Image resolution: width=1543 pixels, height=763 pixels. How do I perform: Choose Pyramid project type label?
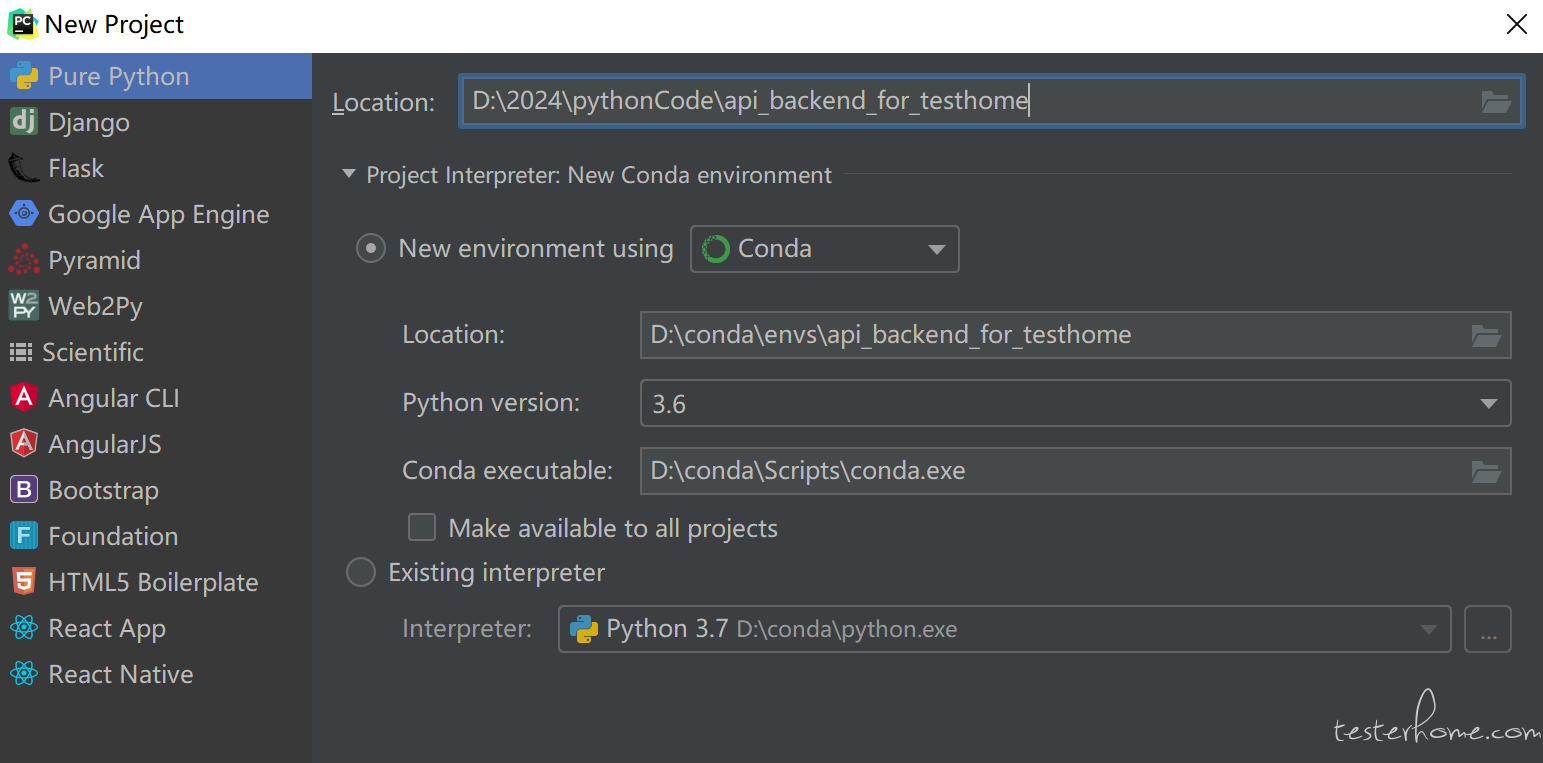(94, 260)
